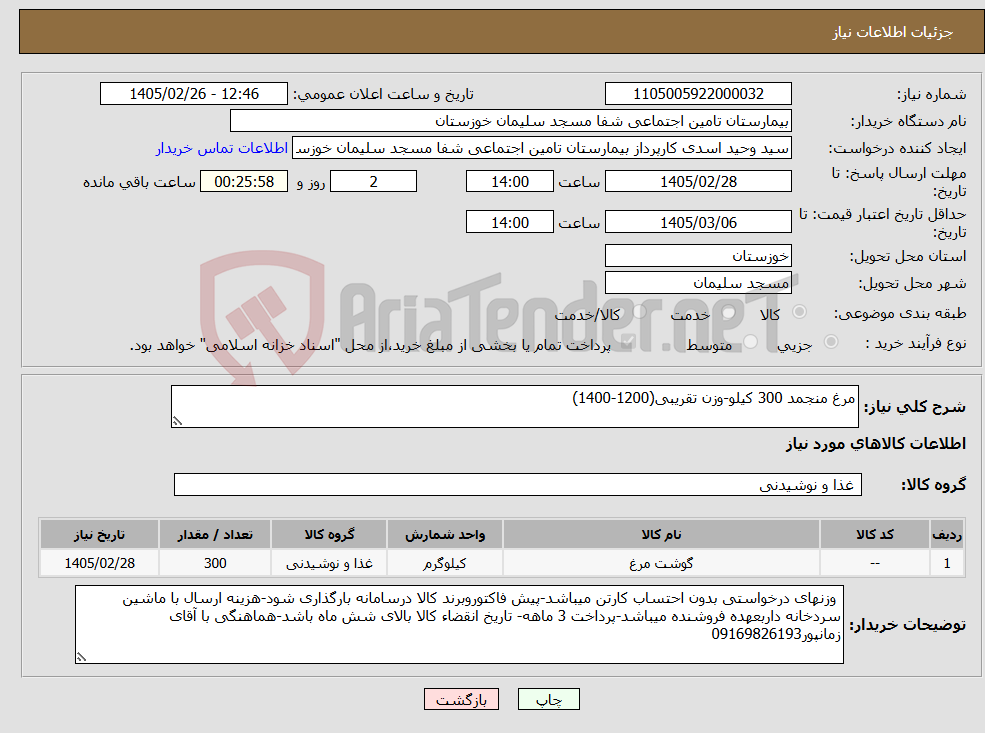Click the اطلاعات کالاهای مورد نیاز heading
985x733 pixels.
[876, 444]
